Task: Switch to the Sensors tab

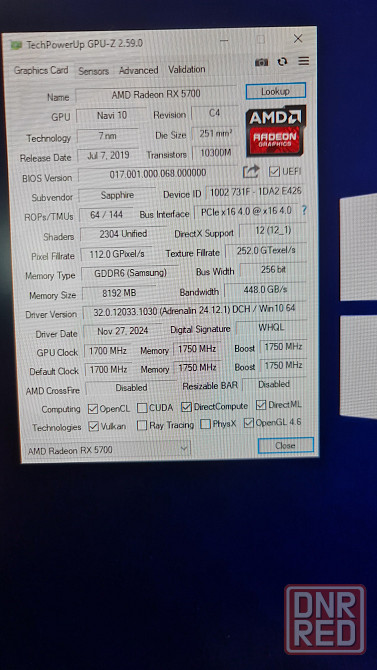Action: [93, 71]
